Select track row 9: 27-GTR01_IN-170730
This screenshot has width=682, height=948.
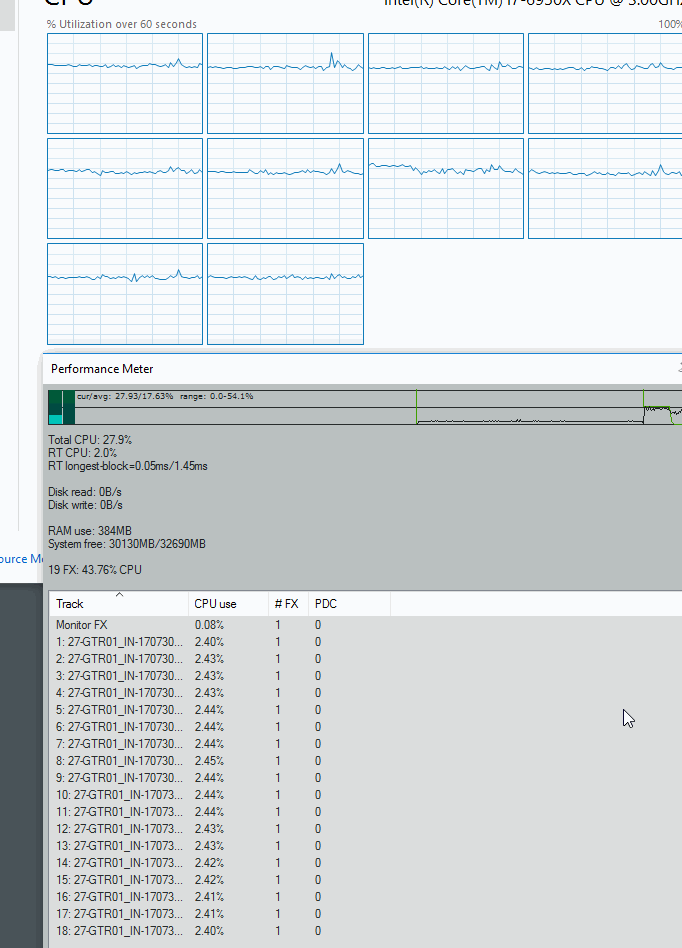tap(365, 778)
